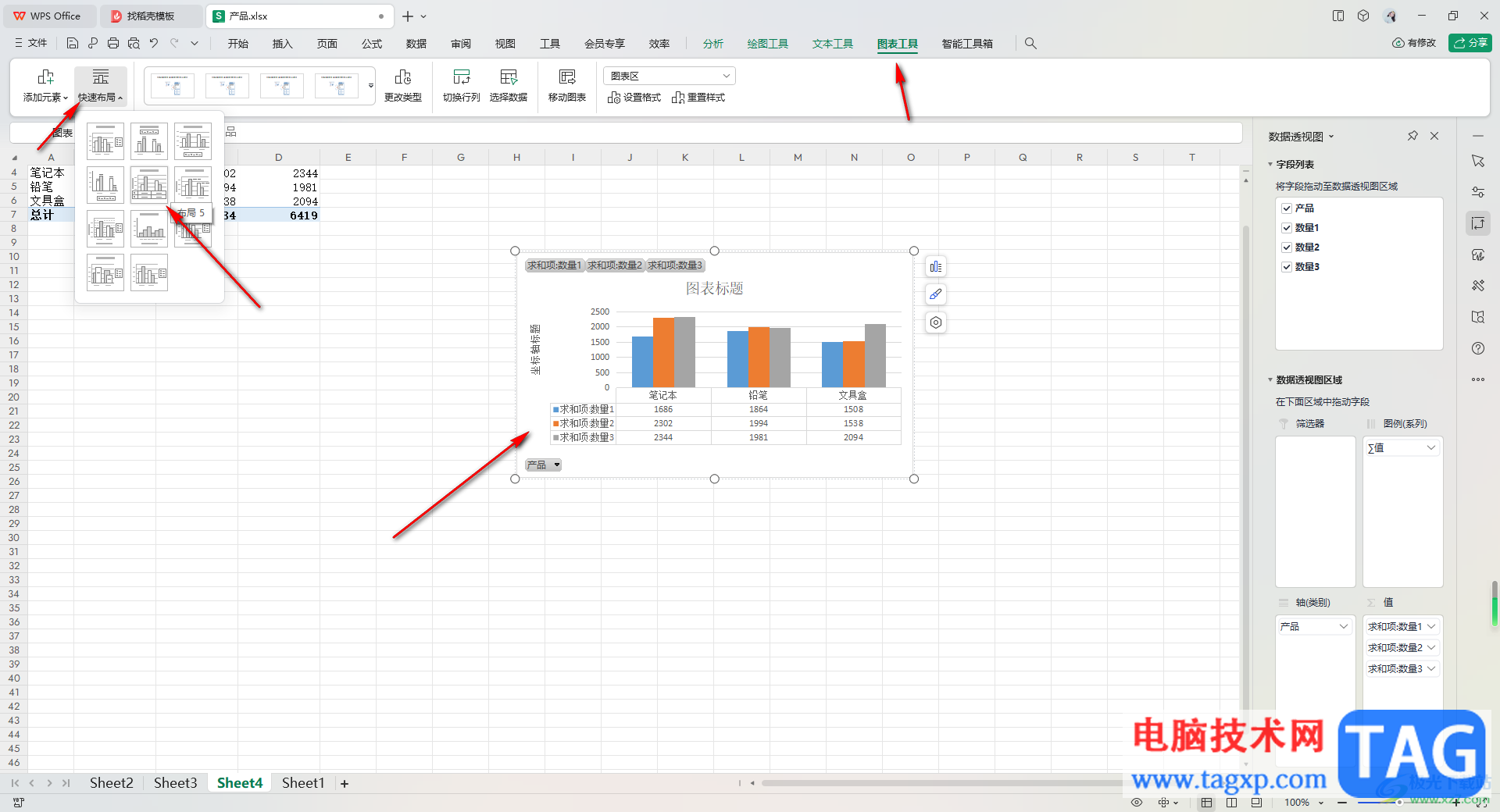Click the 设置格式 button
Image resolution: width=1500 pixels, height=812 pixels.
click(x=634, y=98)
